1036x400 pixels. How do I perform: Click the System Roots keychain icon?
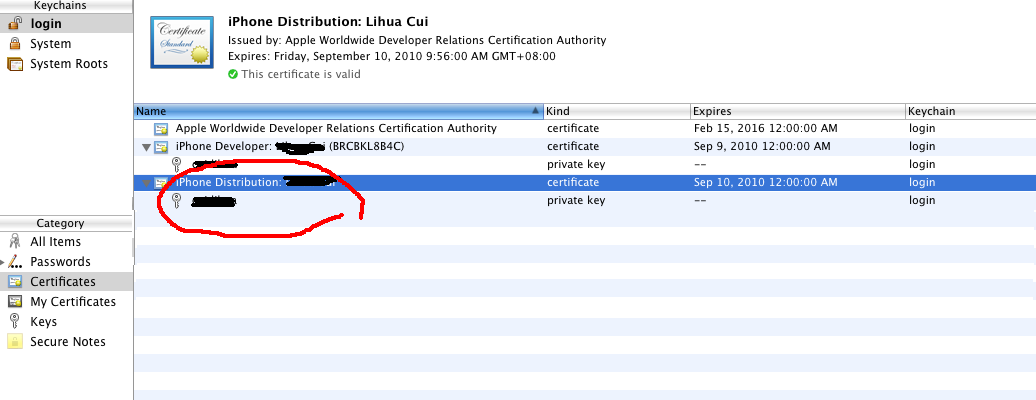[15, 64]
